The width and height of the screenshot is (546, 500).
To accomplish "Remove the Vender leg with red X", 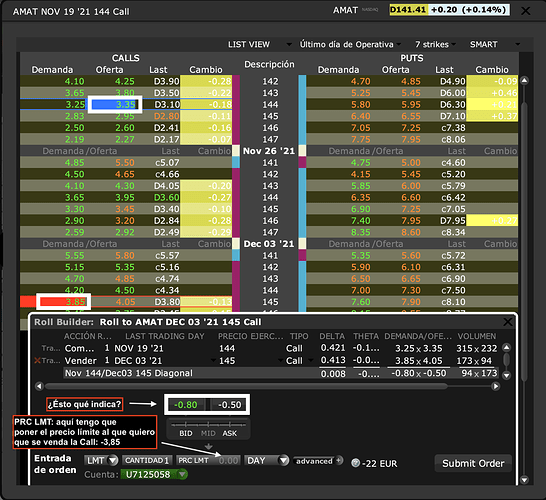I will pos(37,360).
